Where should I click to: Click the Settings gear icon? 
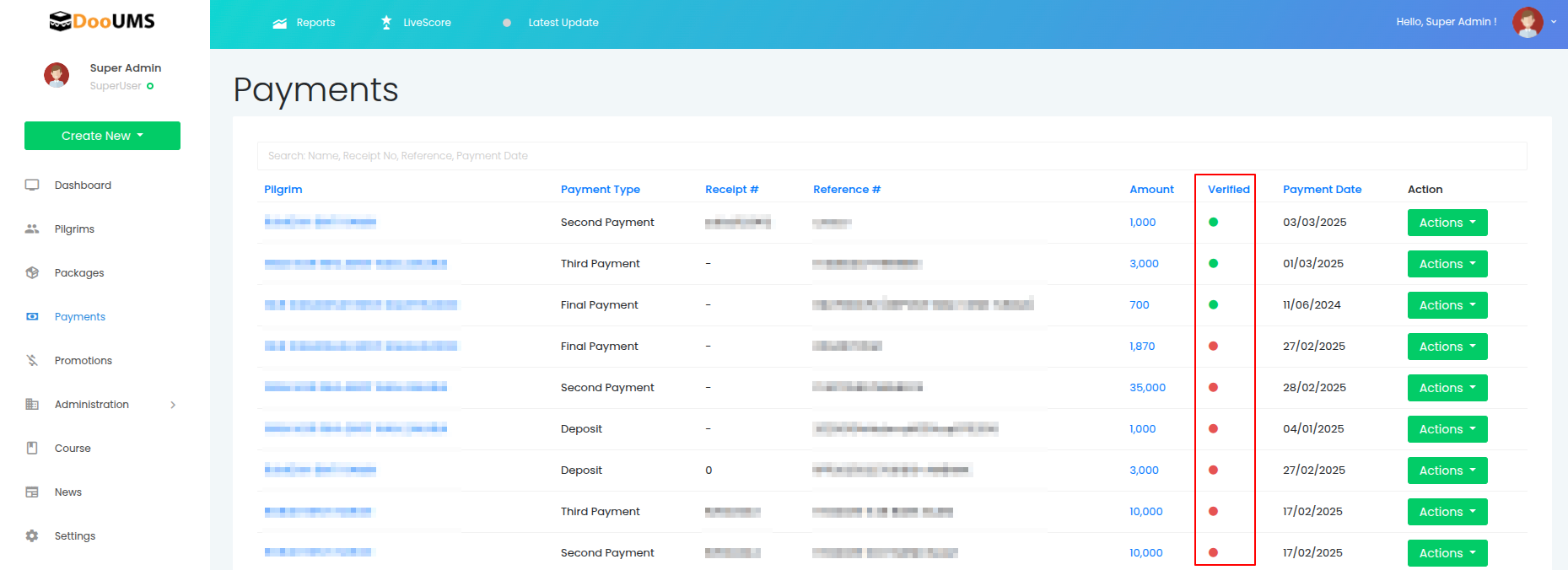[32, 535]
